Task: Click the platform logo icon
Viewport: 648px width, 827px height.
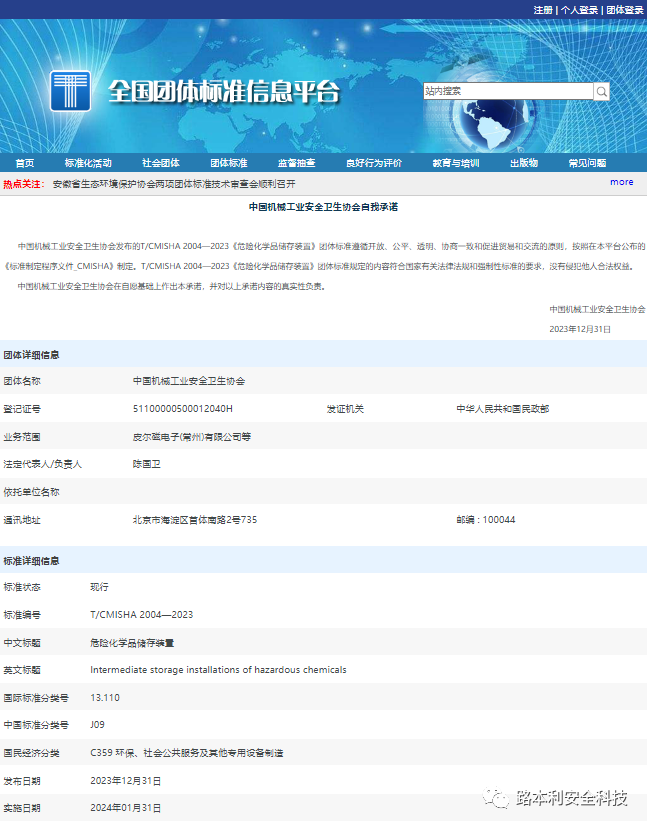Action: click(x=71, y=91)
